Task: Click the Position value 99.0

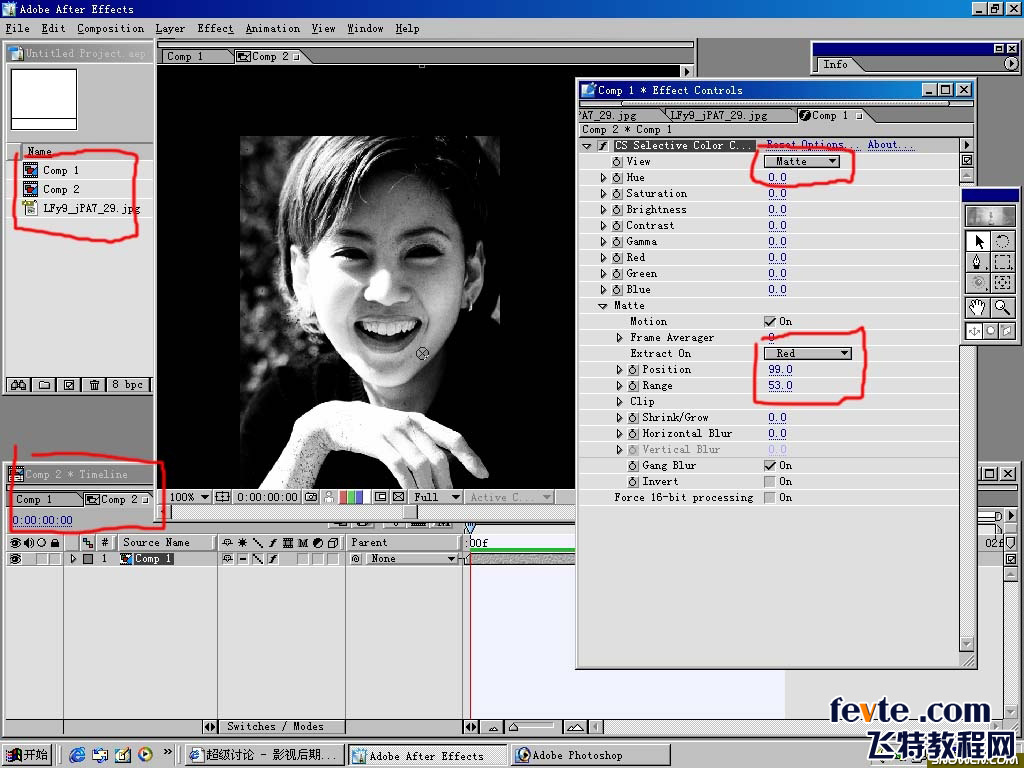Action: pos(780,370)
